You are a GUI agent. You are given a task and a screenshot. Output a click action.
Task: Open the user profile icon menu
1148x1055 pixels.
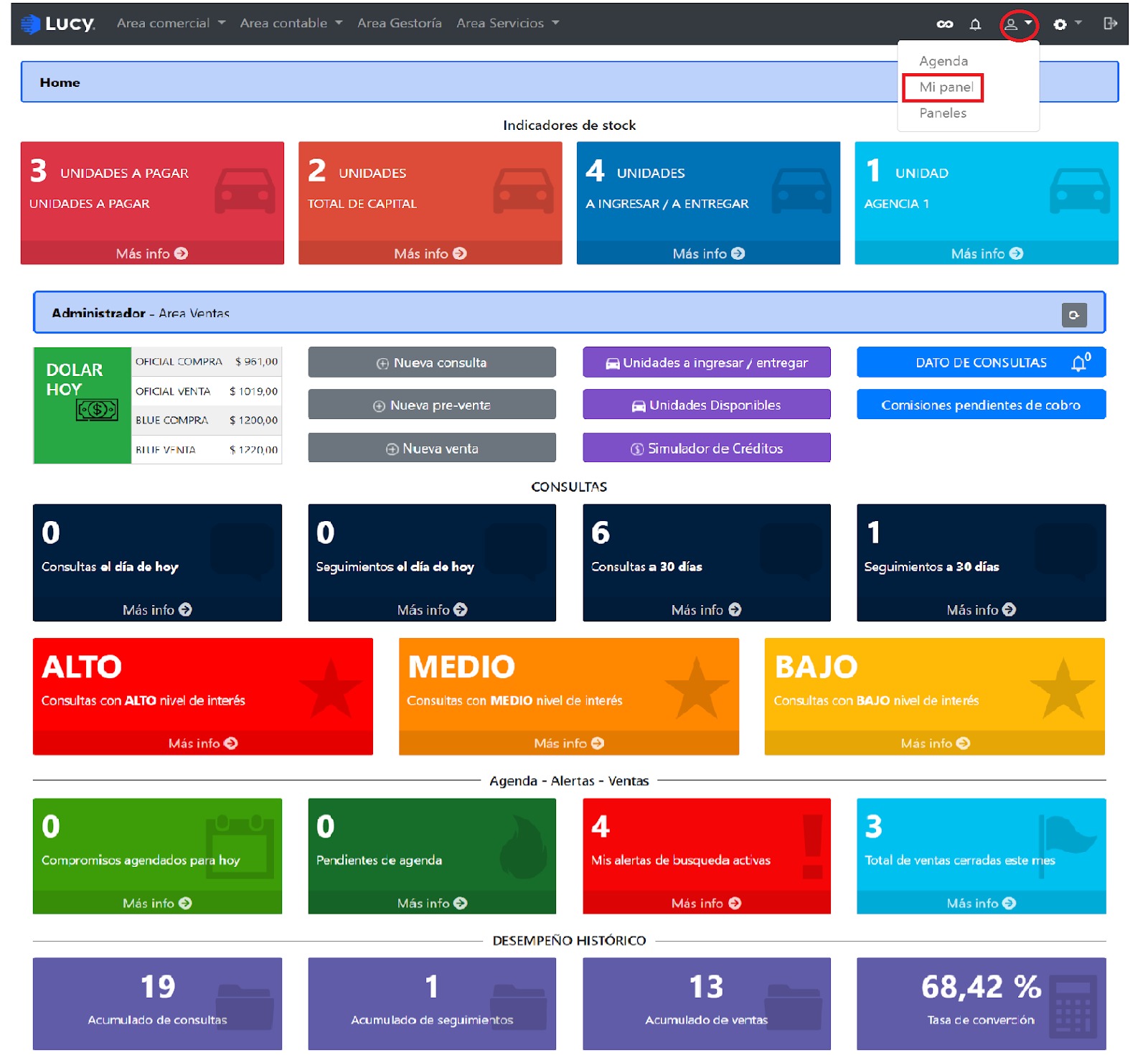tap(1018, 24)
